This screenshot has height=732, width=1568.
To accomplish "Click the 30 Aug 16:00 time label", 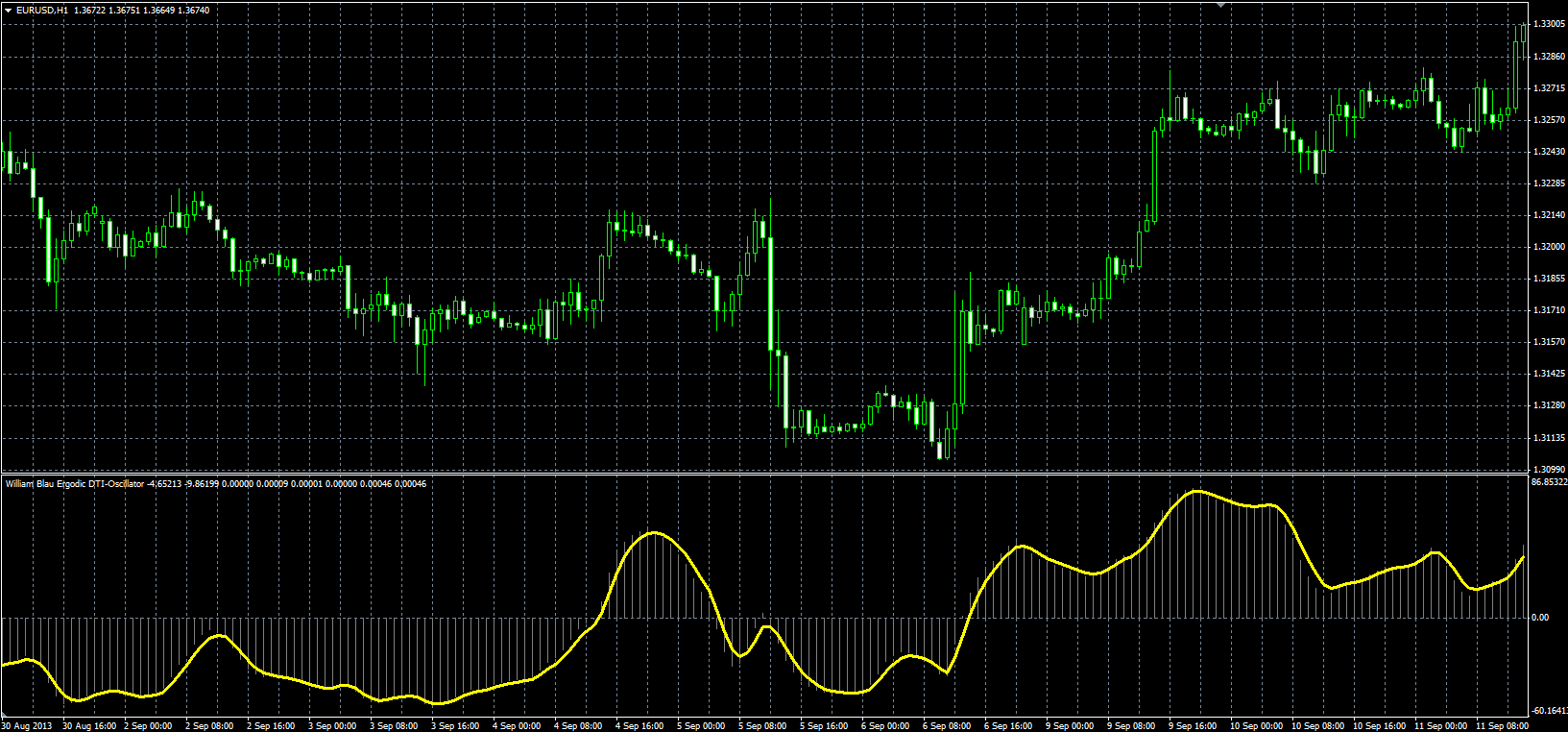I will (89, 726).
